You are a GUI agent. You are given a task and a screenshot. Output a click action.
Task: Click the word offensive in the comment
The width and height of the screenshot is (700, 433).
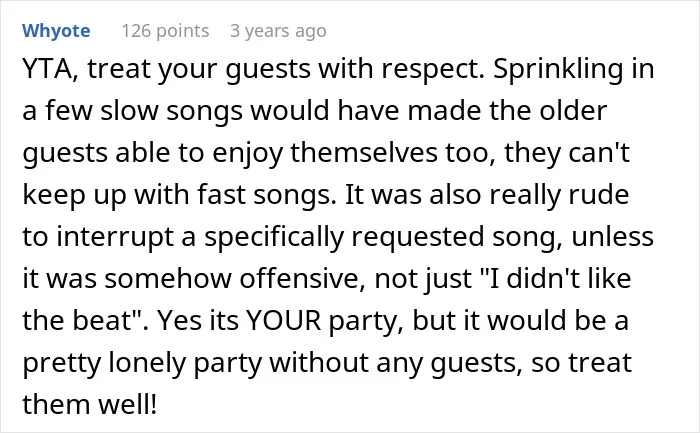click(x=304, y=279)
